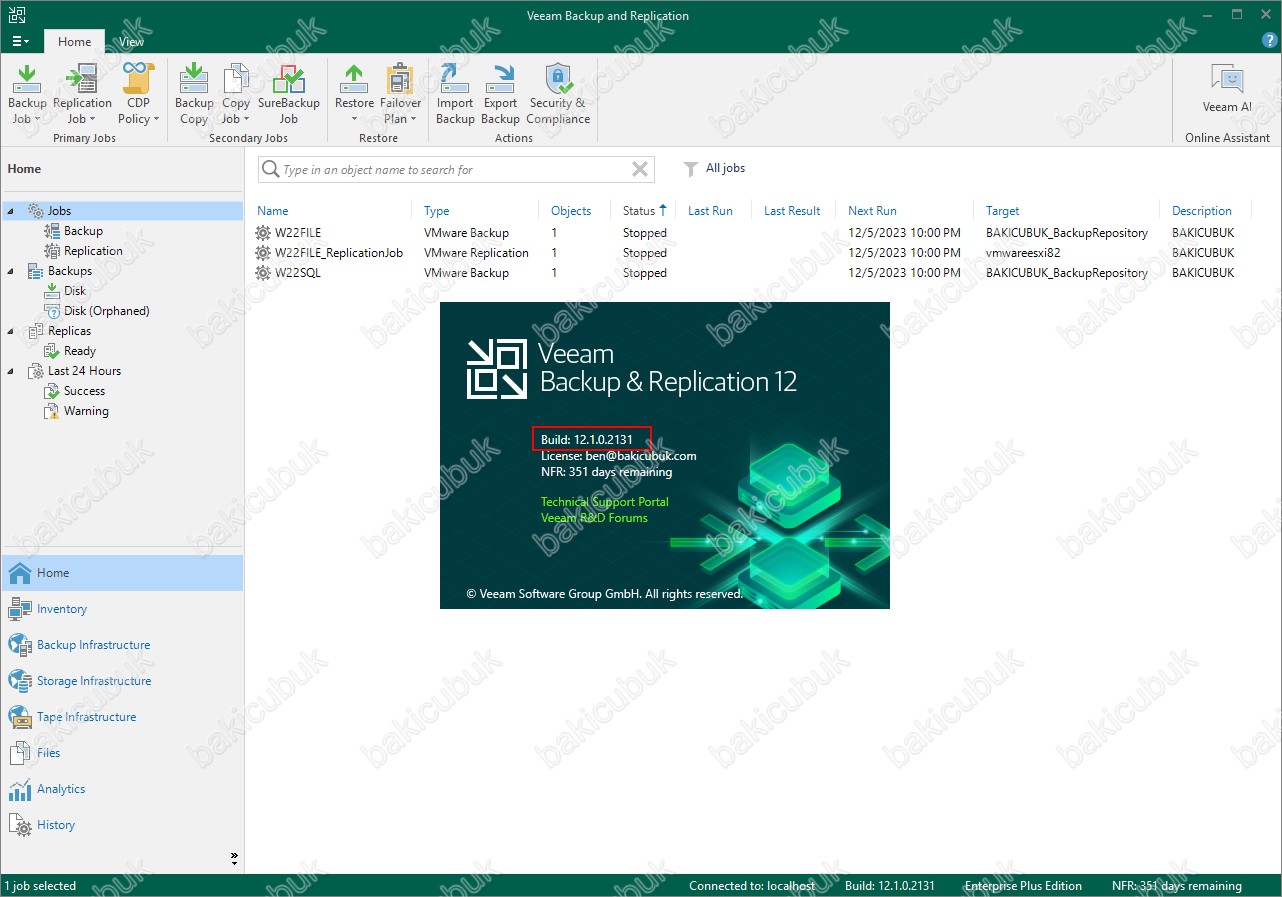Click the VMware Replication type cell
This screenshot has width=1282, height=897.
coord(476,253)
